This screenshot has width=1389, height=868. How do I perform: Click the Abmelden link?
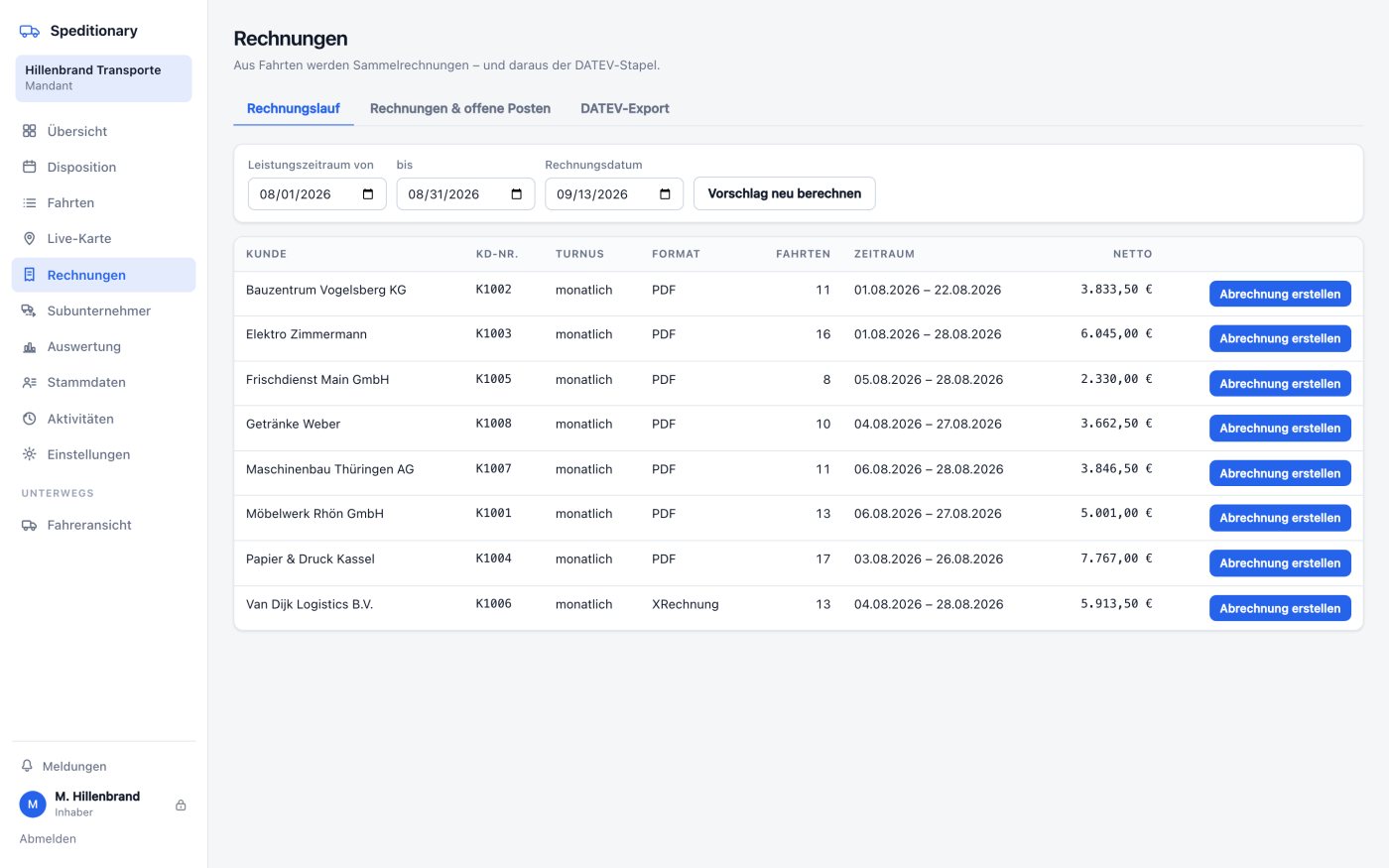click(x=48, y=838)
